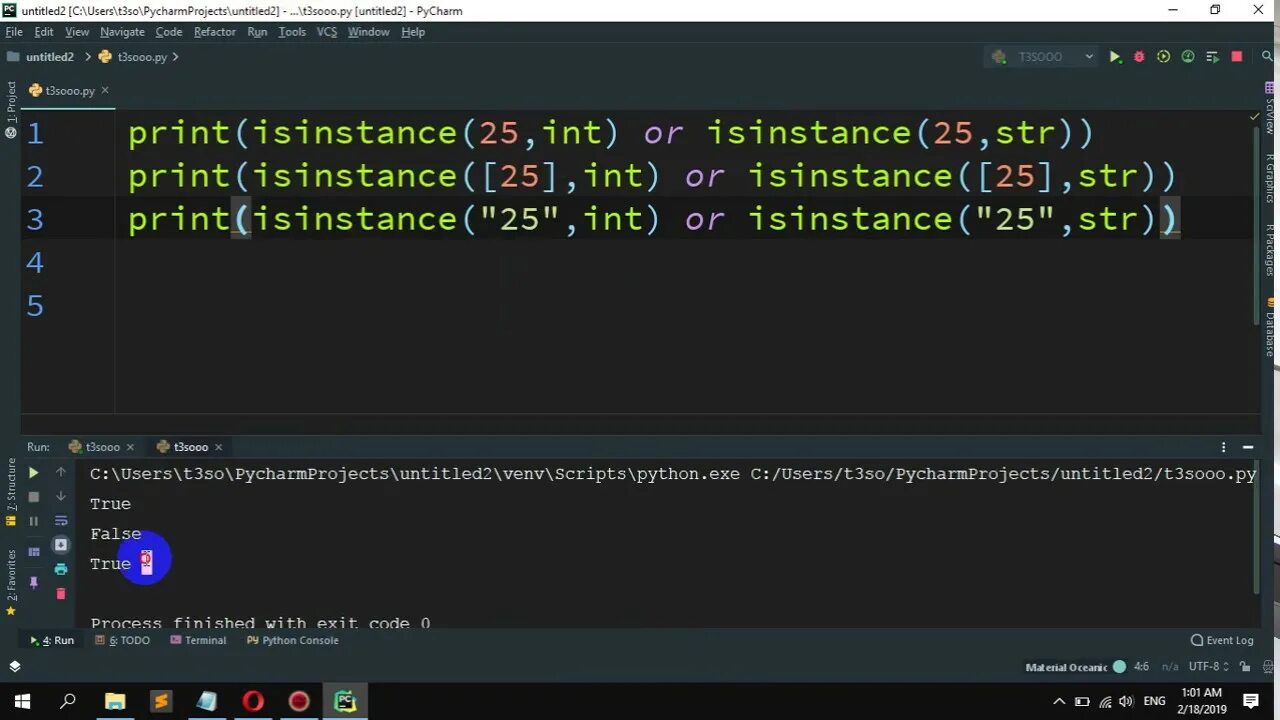Image resolution: width=1280 pixels, height=720 pixels.
Task: Start debugging with the red bug icon
Action: (x=1139, y=57)
